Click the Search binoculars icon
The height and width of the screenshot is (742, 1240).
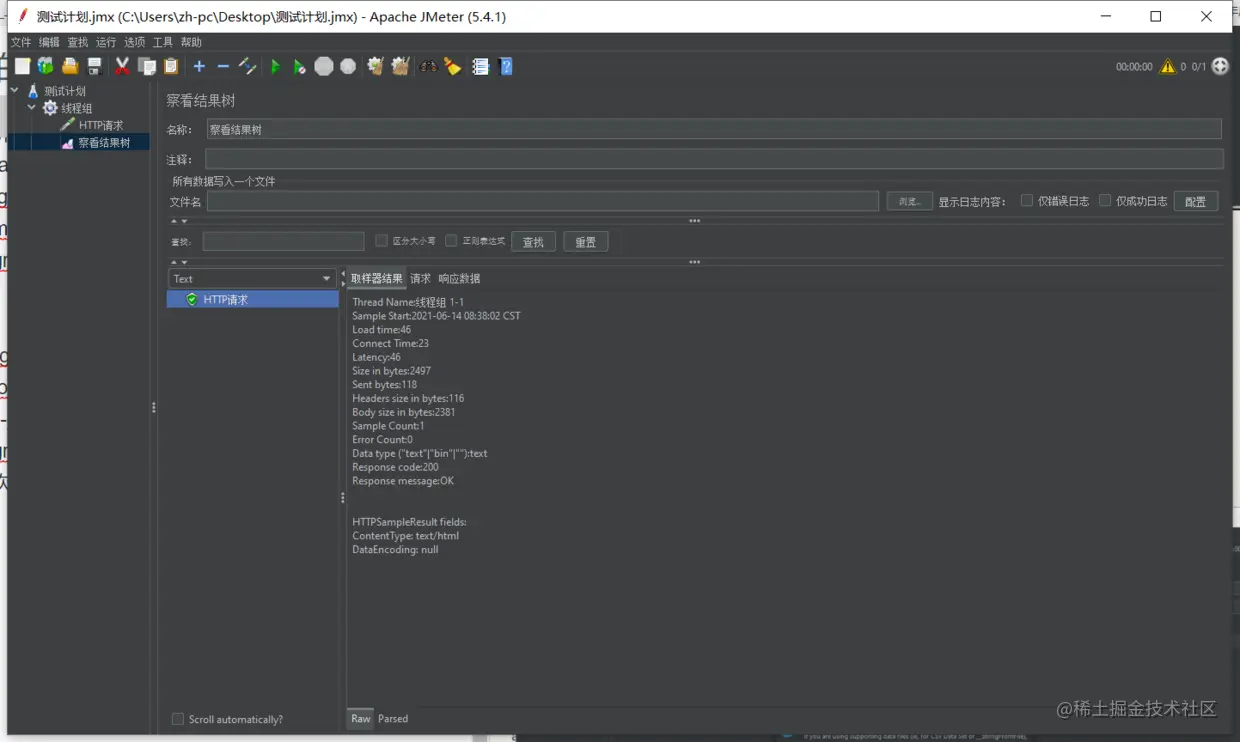428,66
